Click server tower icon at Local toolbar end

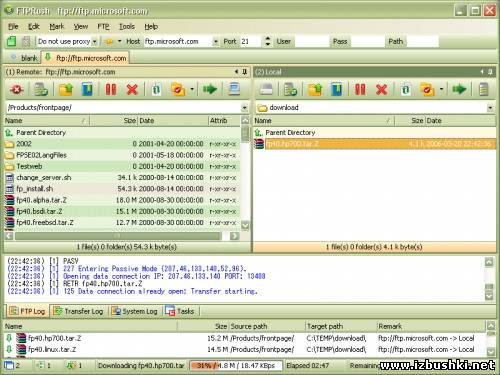pyautogui.click(x=484, y=89)
